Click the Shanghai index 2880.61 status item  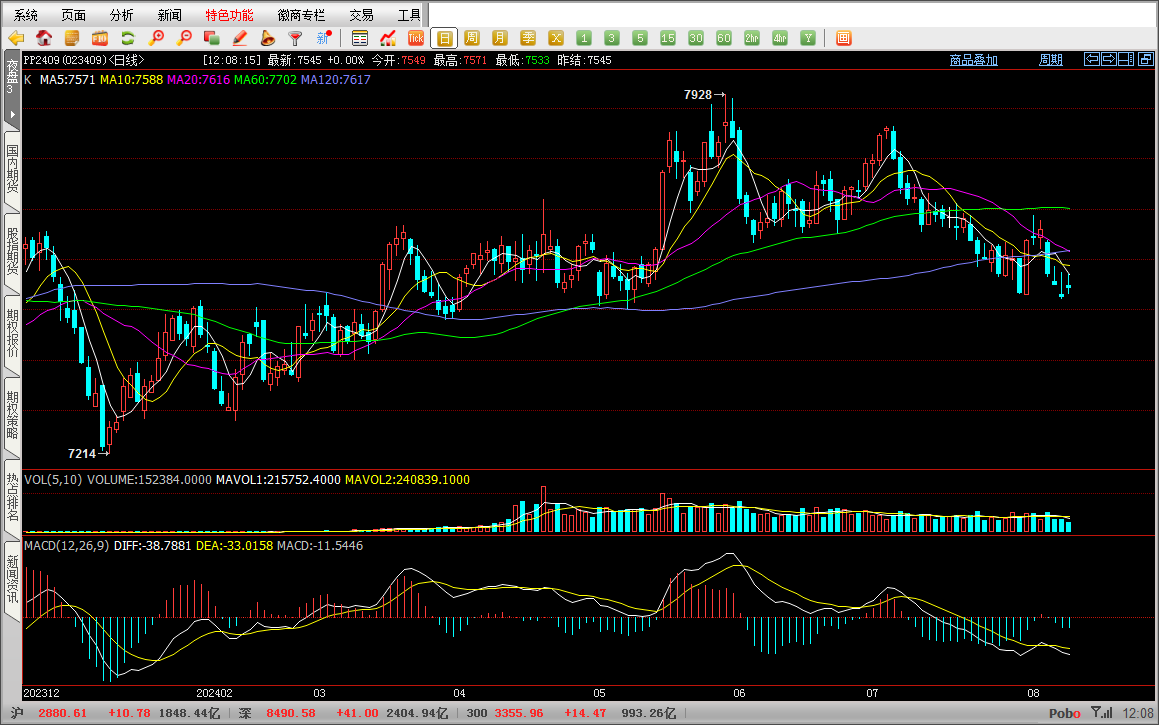[62, 713]
